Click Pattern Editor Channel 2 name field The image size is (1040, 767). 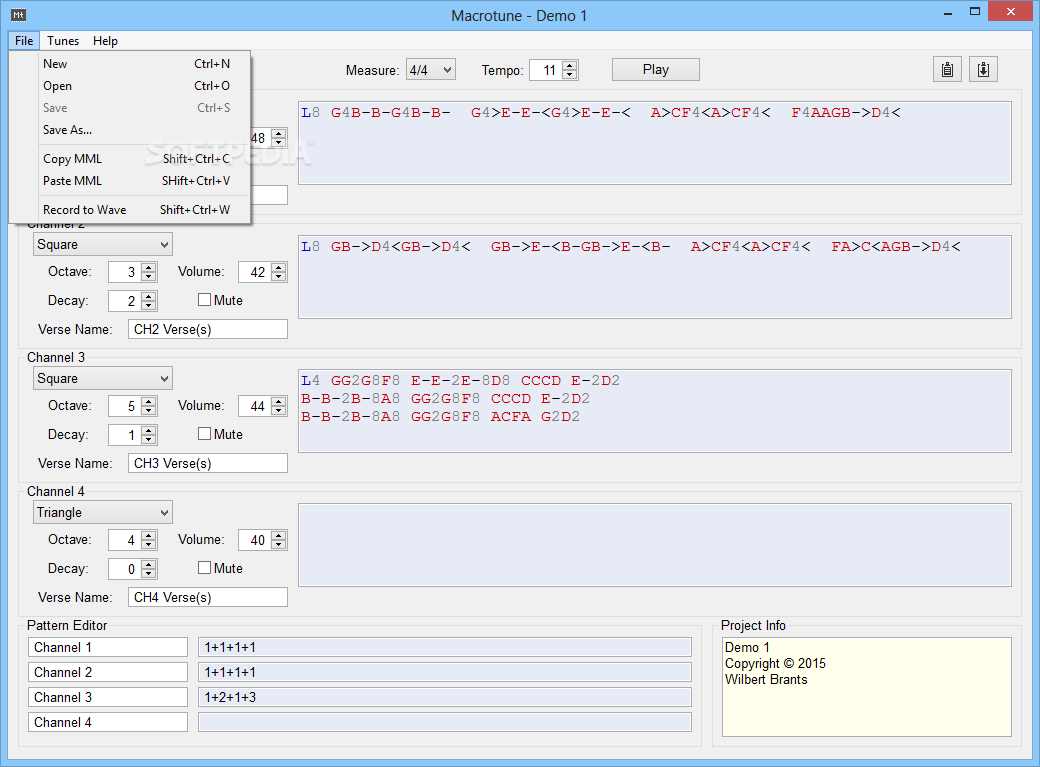[x=107, y=672]
